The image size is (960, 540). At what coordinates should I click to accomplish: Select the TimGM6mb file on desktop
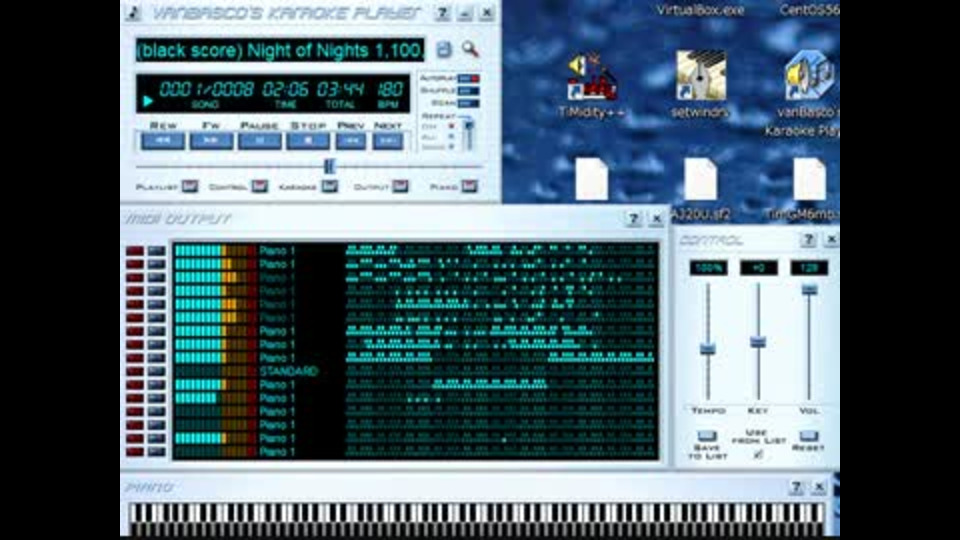806,189
